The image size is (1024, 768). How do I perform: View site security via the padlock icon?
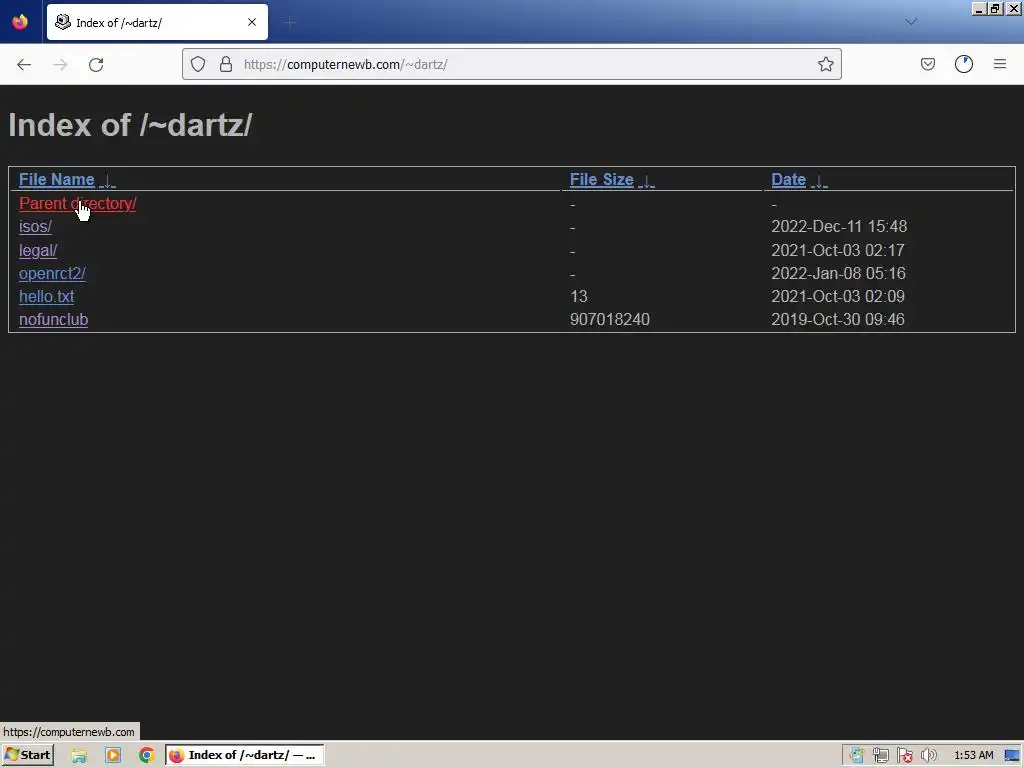(226, 64)
